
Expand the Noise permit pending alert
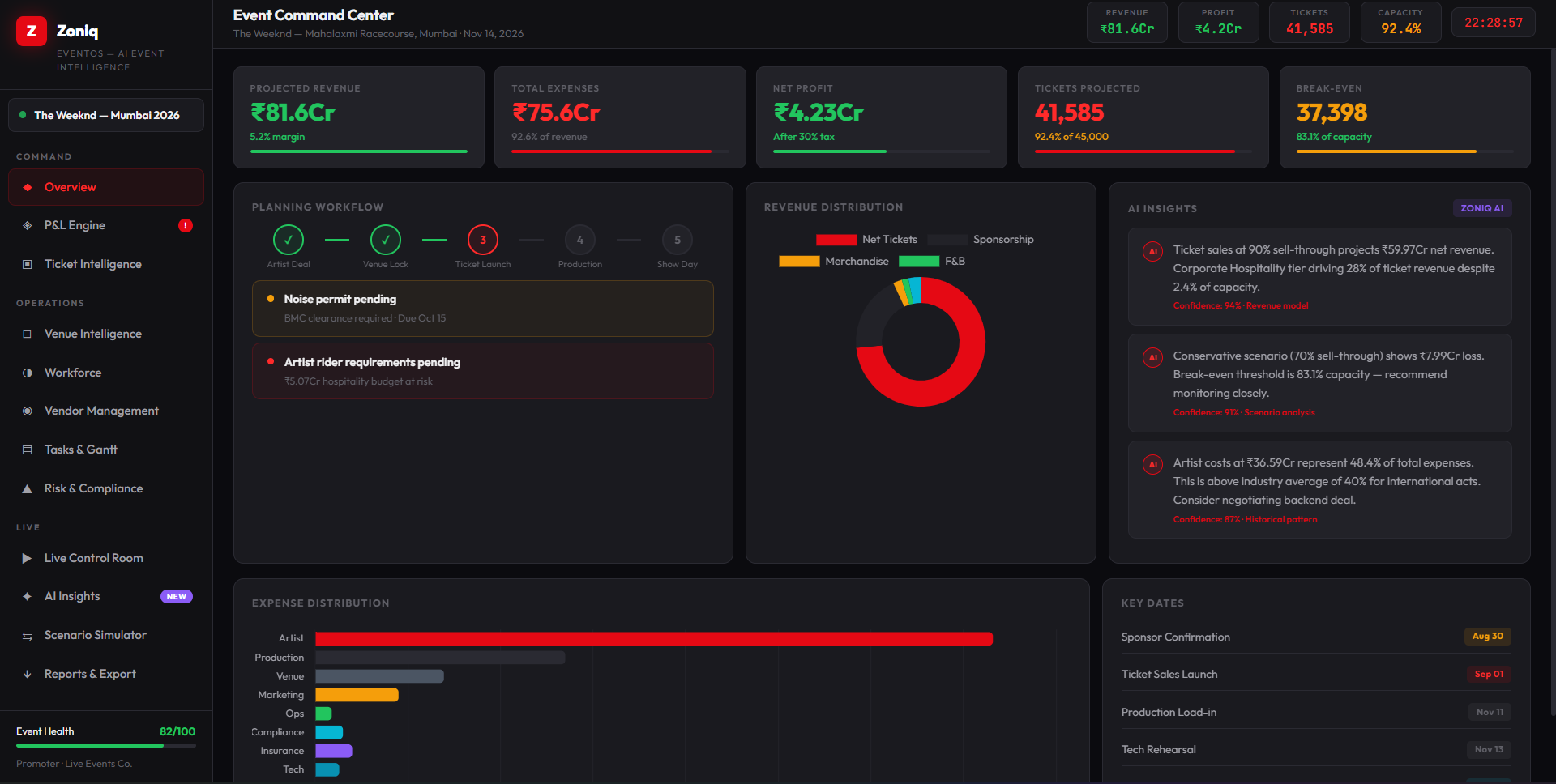482,308
